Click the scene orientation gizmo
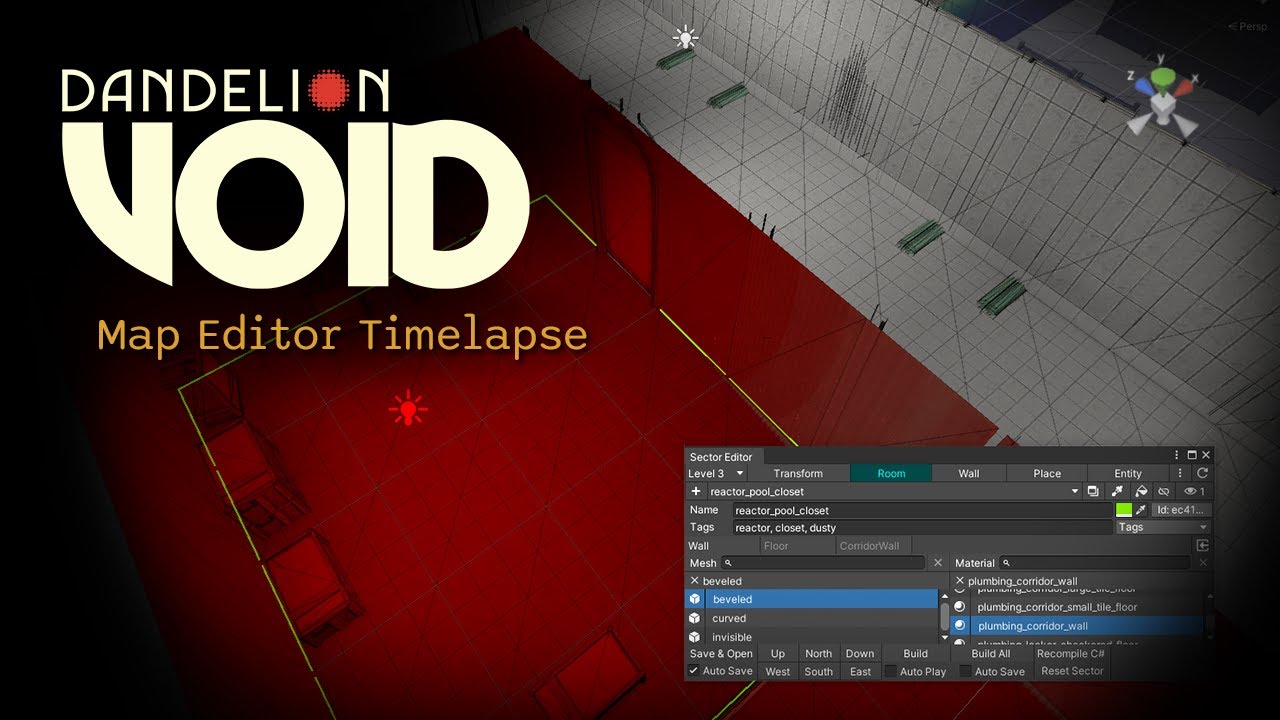 click(x=1160, y=100)
